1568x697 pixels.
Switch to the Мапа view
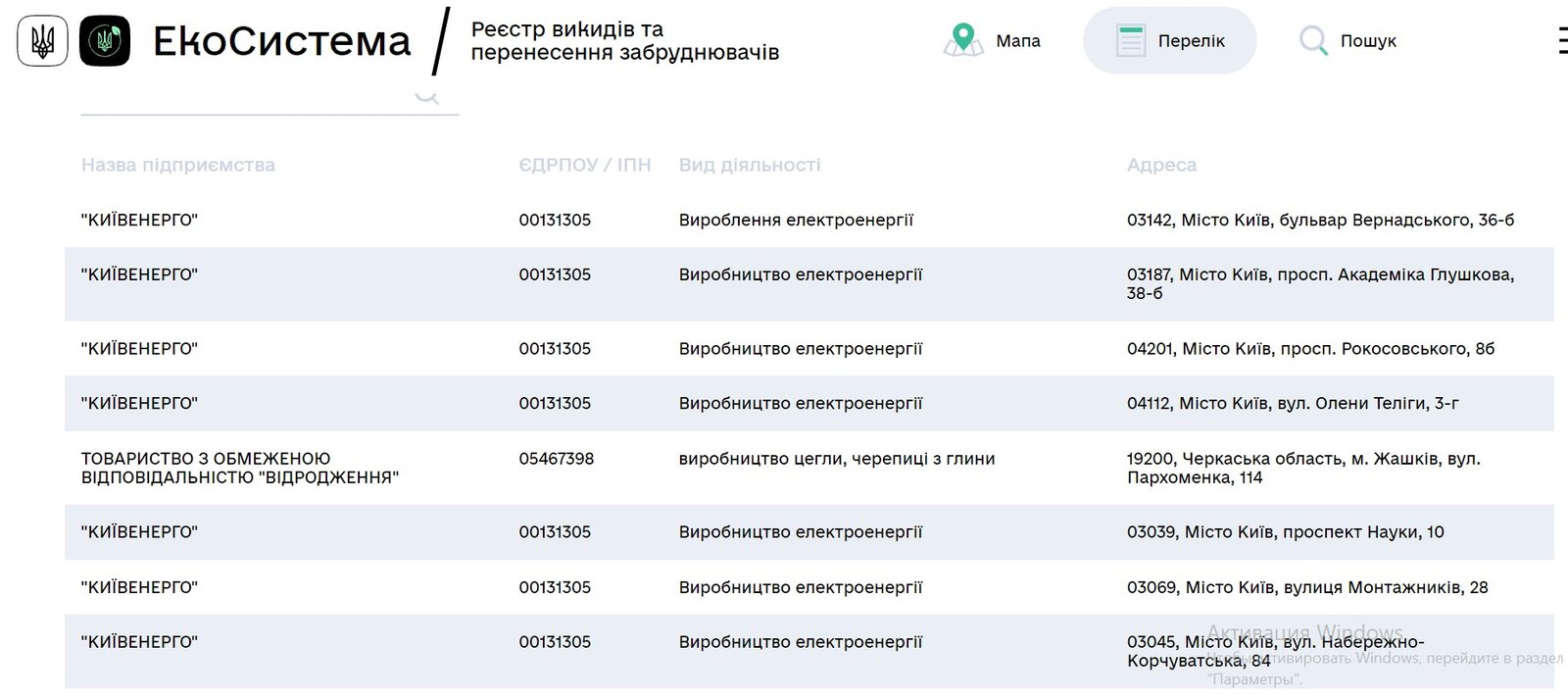[994, 40]
